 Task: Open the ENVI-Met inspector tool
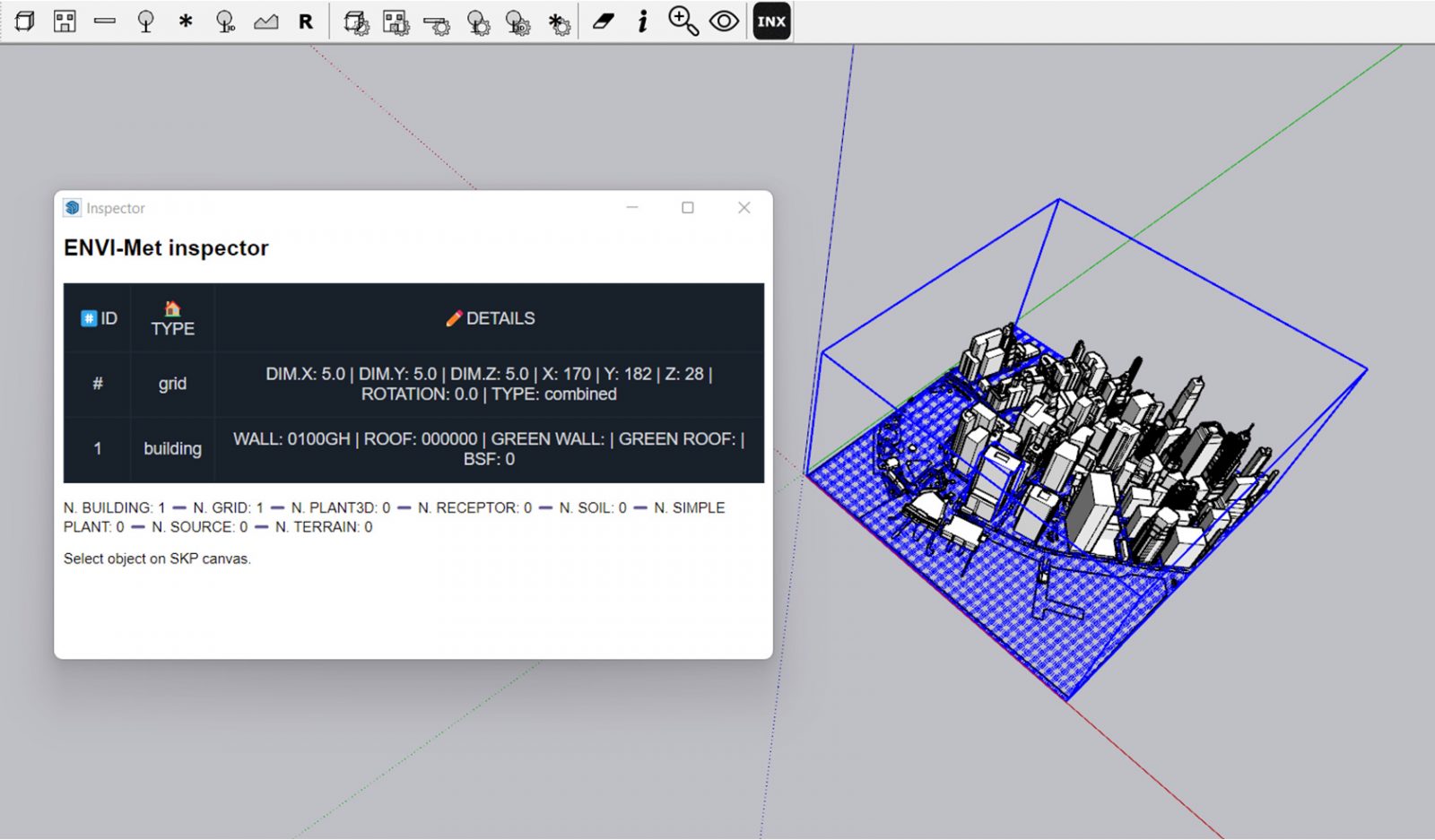642,22
